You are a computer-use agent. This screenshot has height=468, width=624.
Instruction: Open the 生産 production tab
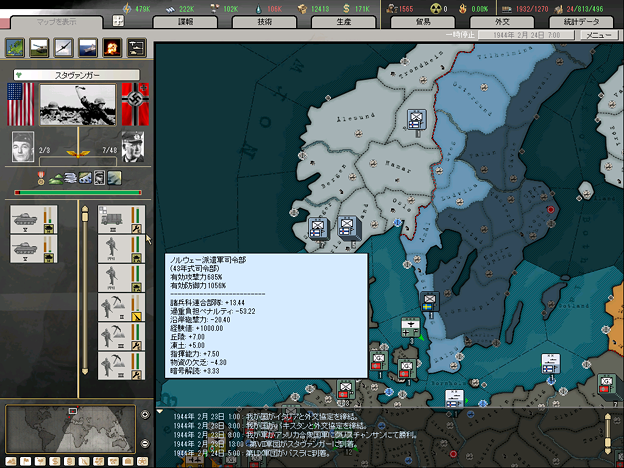click(343, 21)
